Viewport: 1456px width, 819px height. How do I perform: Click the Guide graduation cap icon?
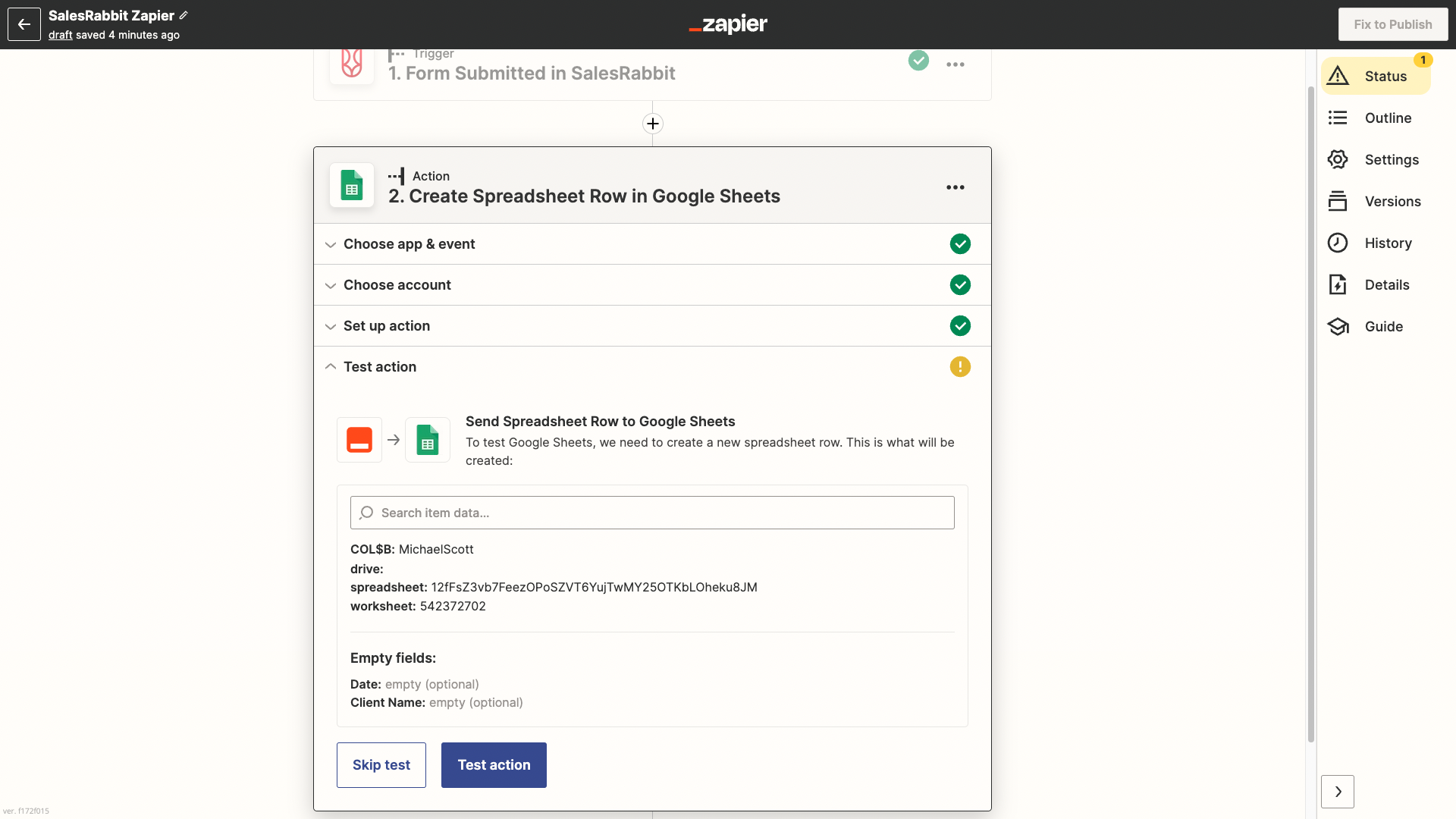pyautogui.click(x=1338, y=326)
